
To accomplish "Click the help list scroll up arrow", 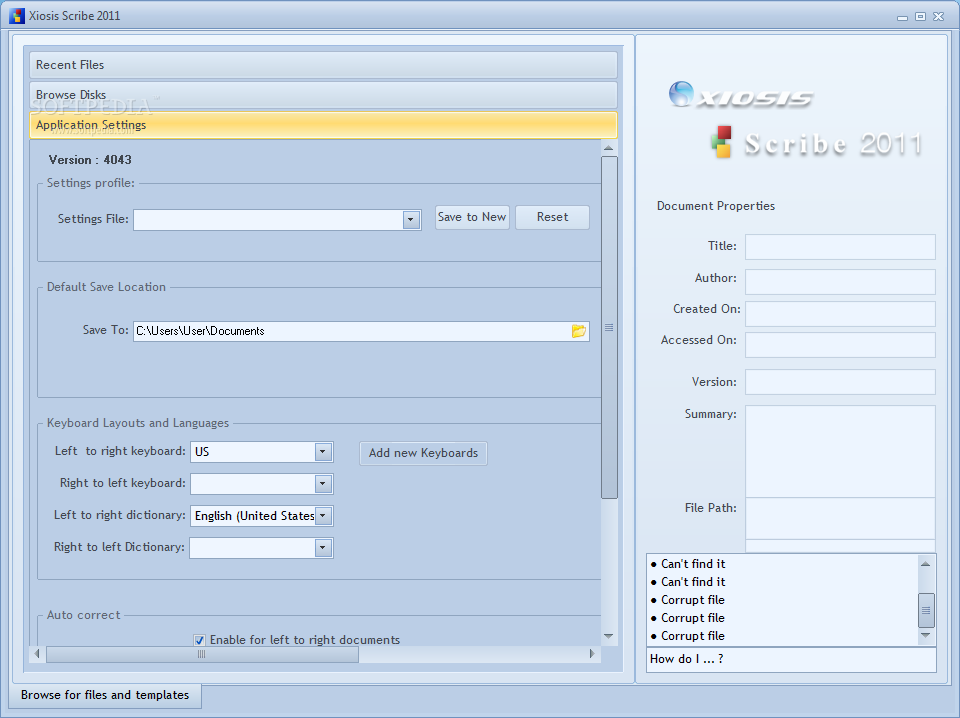I will (x=926, y=564).
